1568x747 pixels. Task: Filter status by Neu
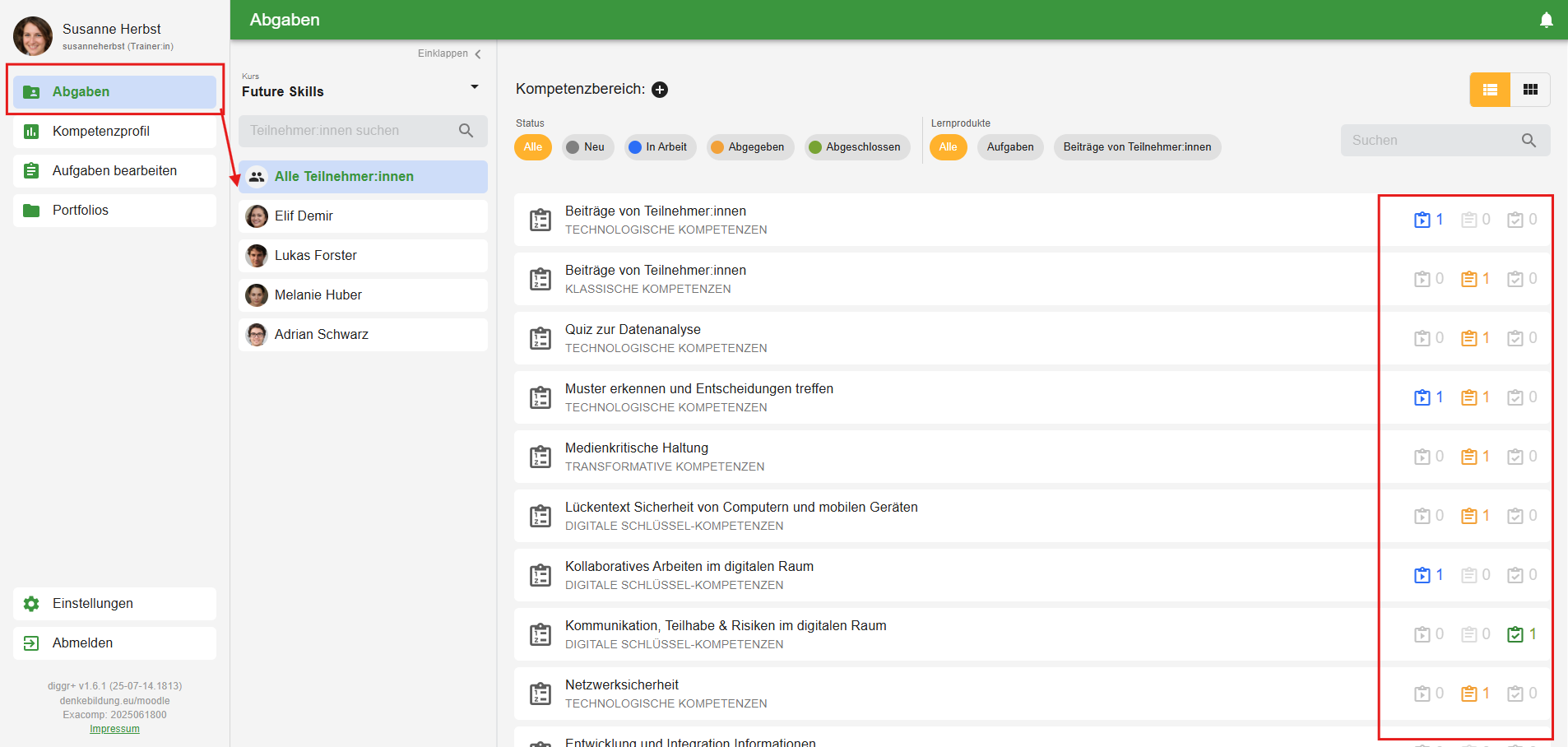pos(587,147)
